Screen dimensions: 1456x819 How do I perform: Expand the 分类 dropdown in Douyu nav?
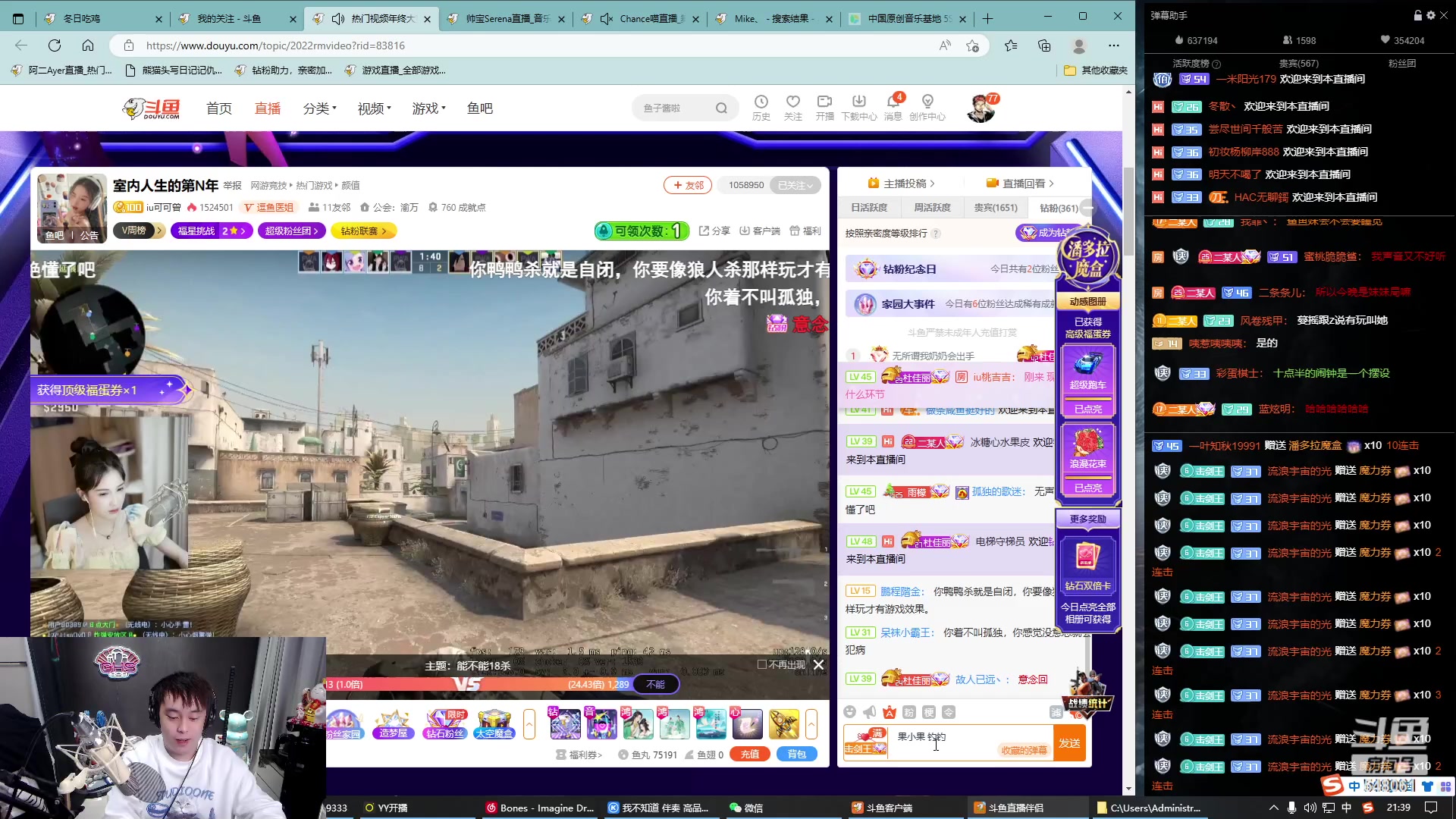320,108
